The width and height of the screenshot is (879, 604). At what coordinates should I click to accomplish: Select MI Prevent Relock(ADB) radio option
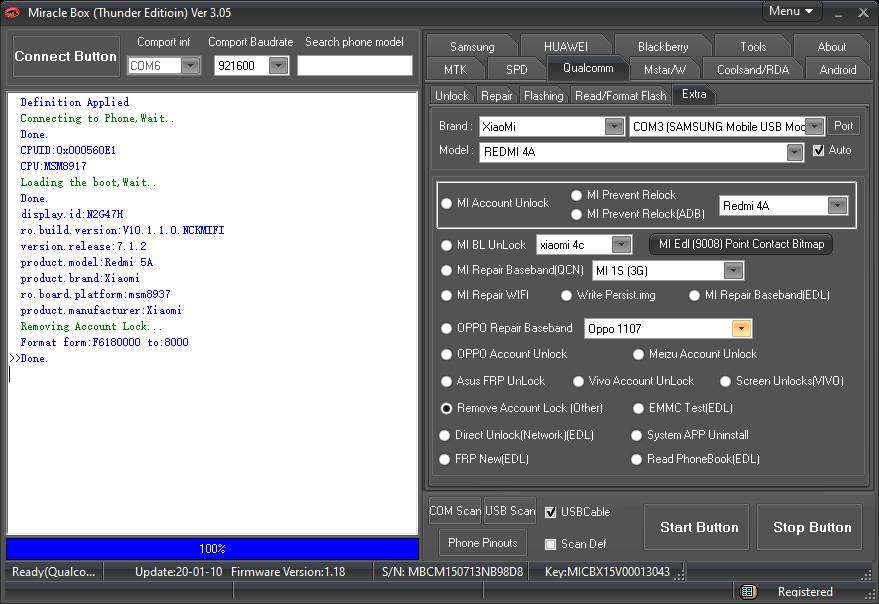(576, 214)
